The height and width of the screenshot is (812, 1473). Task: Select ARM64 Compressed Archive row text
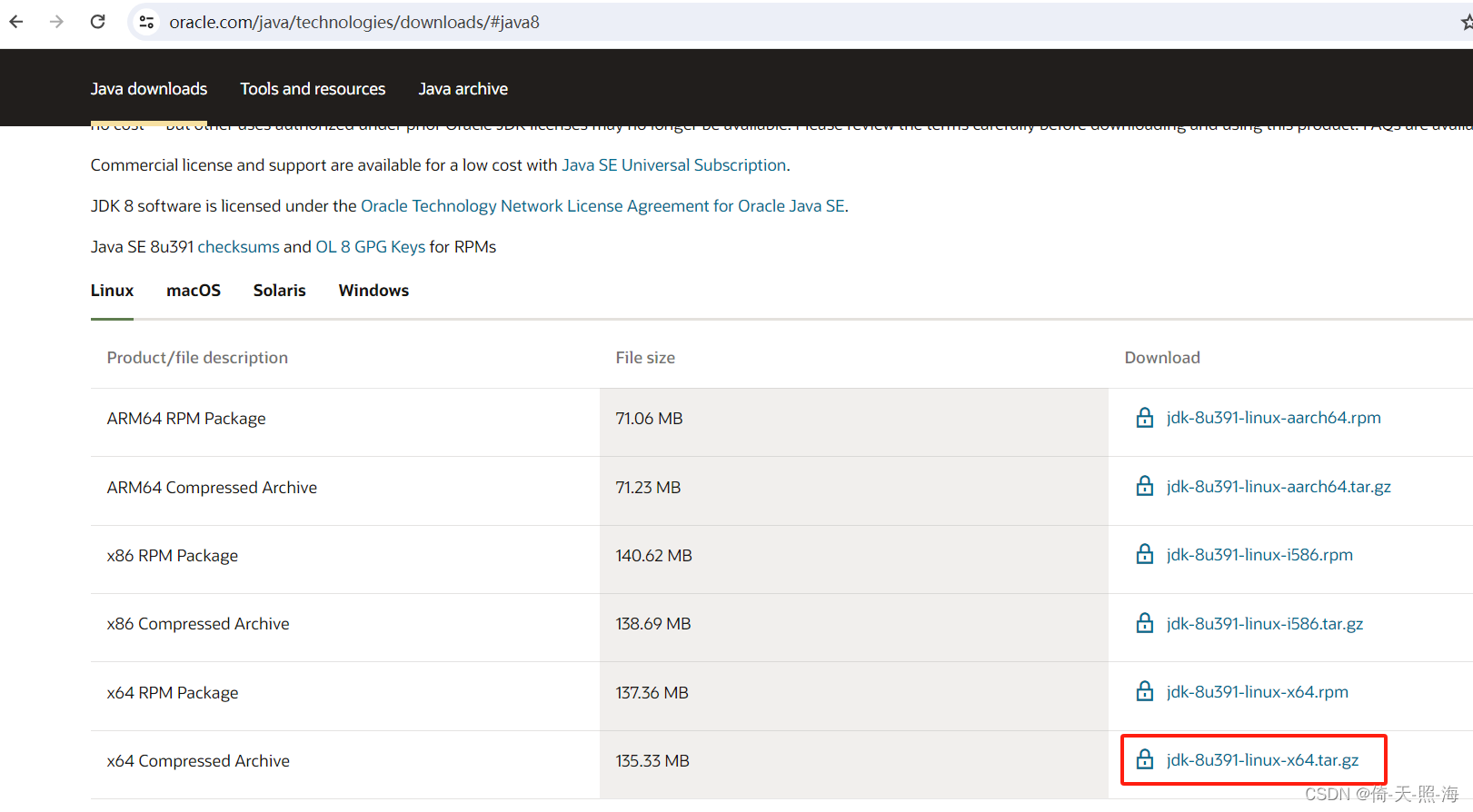click(x=212, y=488)
